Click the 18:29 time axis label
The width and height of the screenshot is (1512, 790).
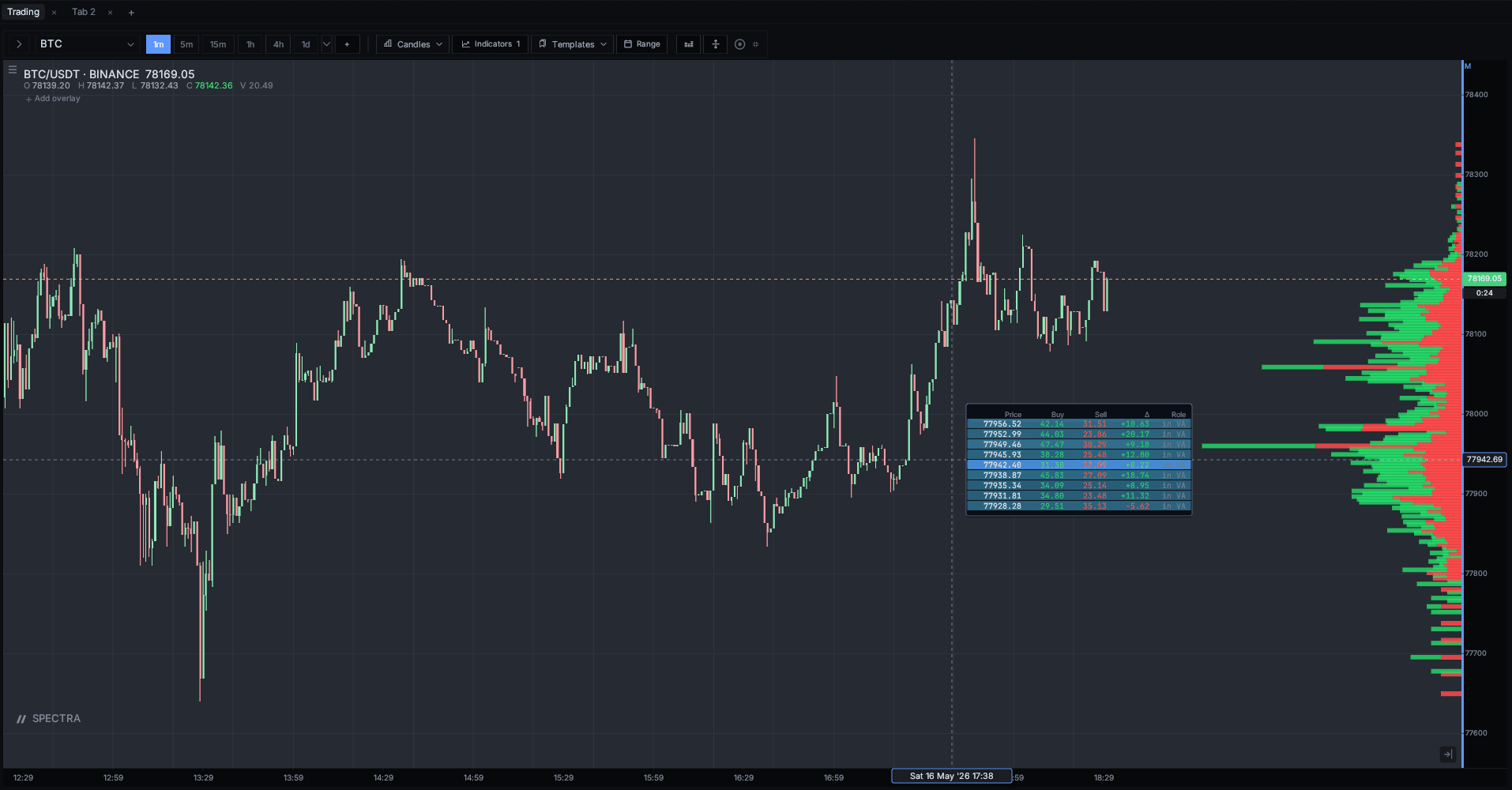coord(1104,778)
